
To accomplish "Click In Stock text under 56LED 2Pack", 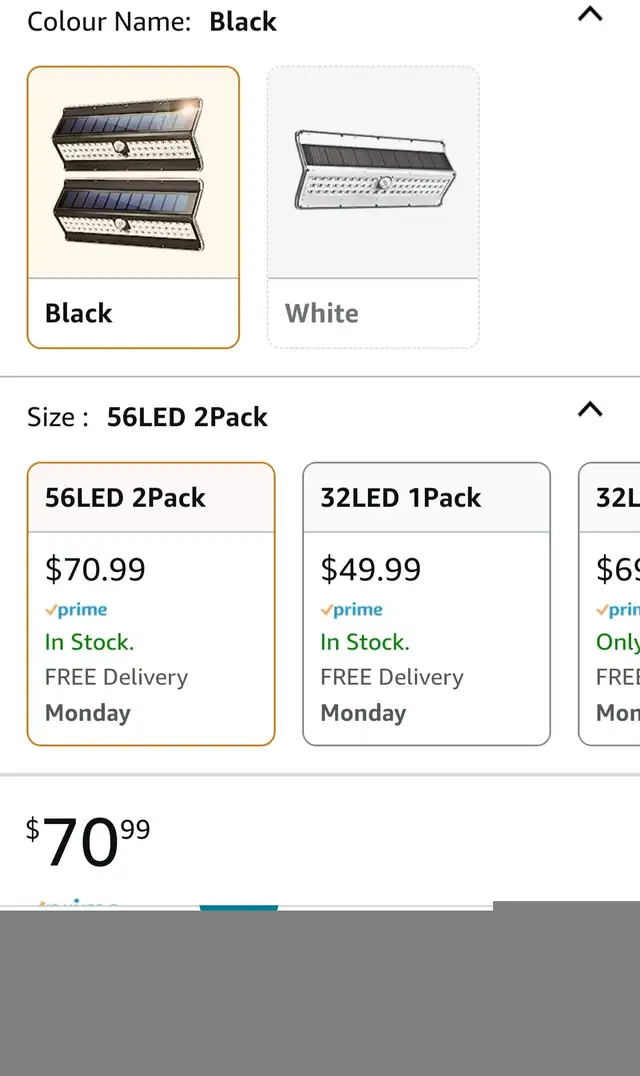I will click(x=89, y=642).
